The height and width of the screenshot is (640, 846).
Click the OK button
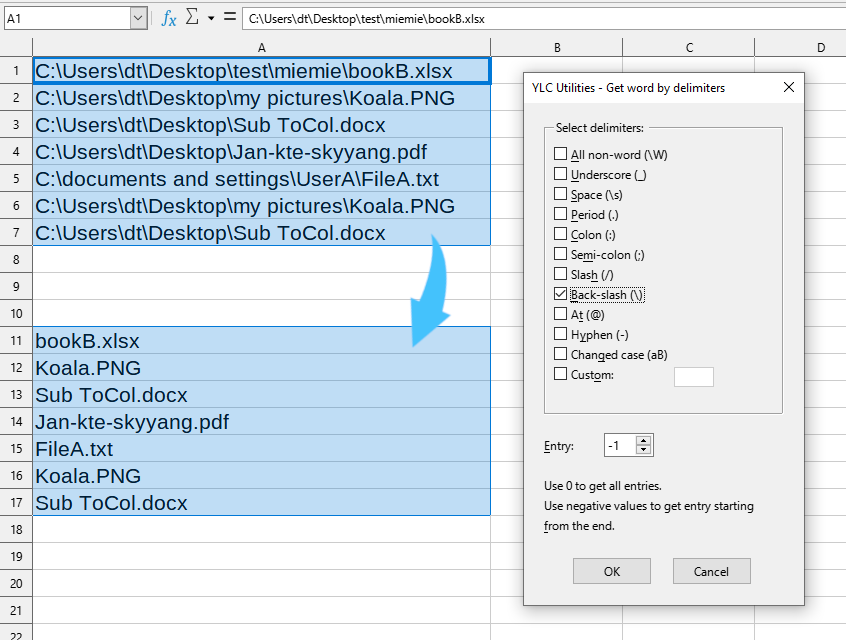[x=611, y=571]
